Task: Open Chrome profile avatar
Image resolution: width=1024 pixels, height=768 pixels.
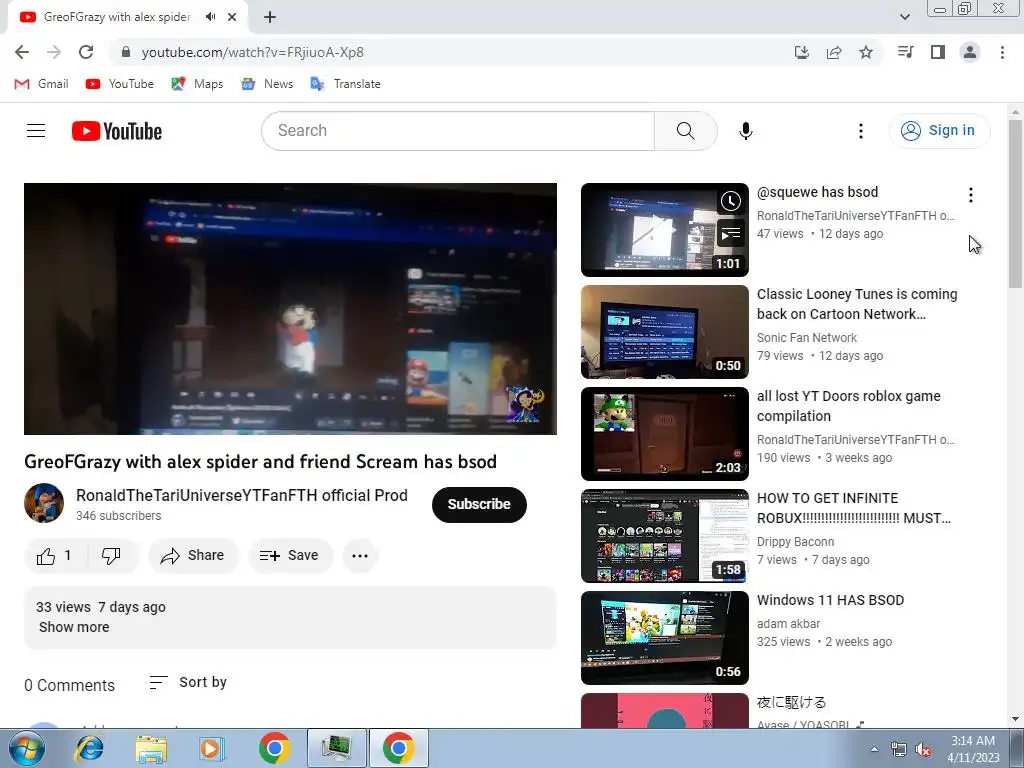Action: (970, 52)
